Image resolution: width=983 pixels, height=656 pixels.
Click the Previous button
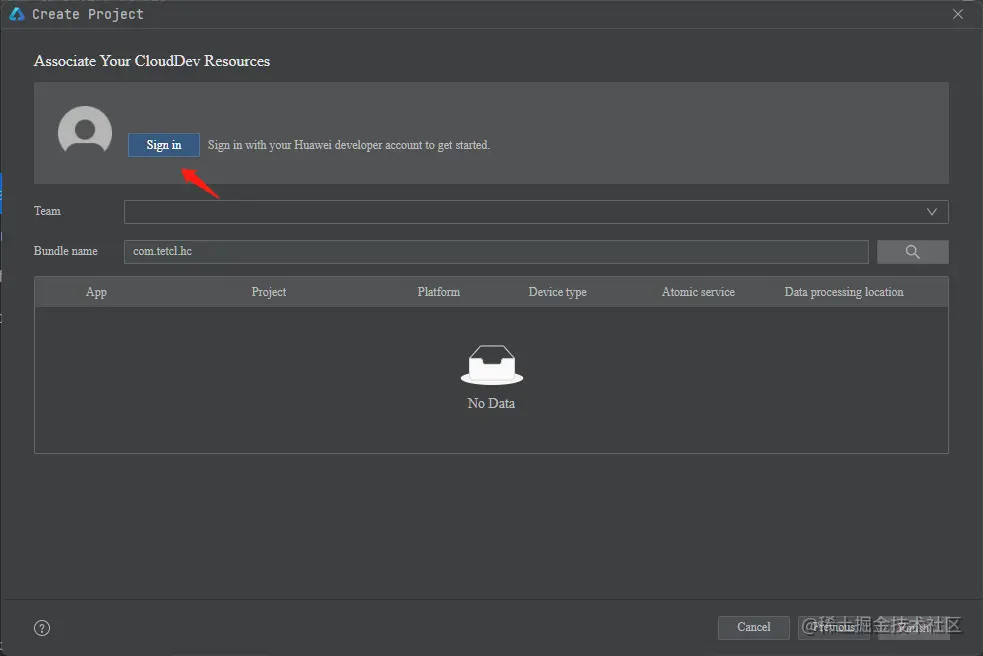coord(834,627)
